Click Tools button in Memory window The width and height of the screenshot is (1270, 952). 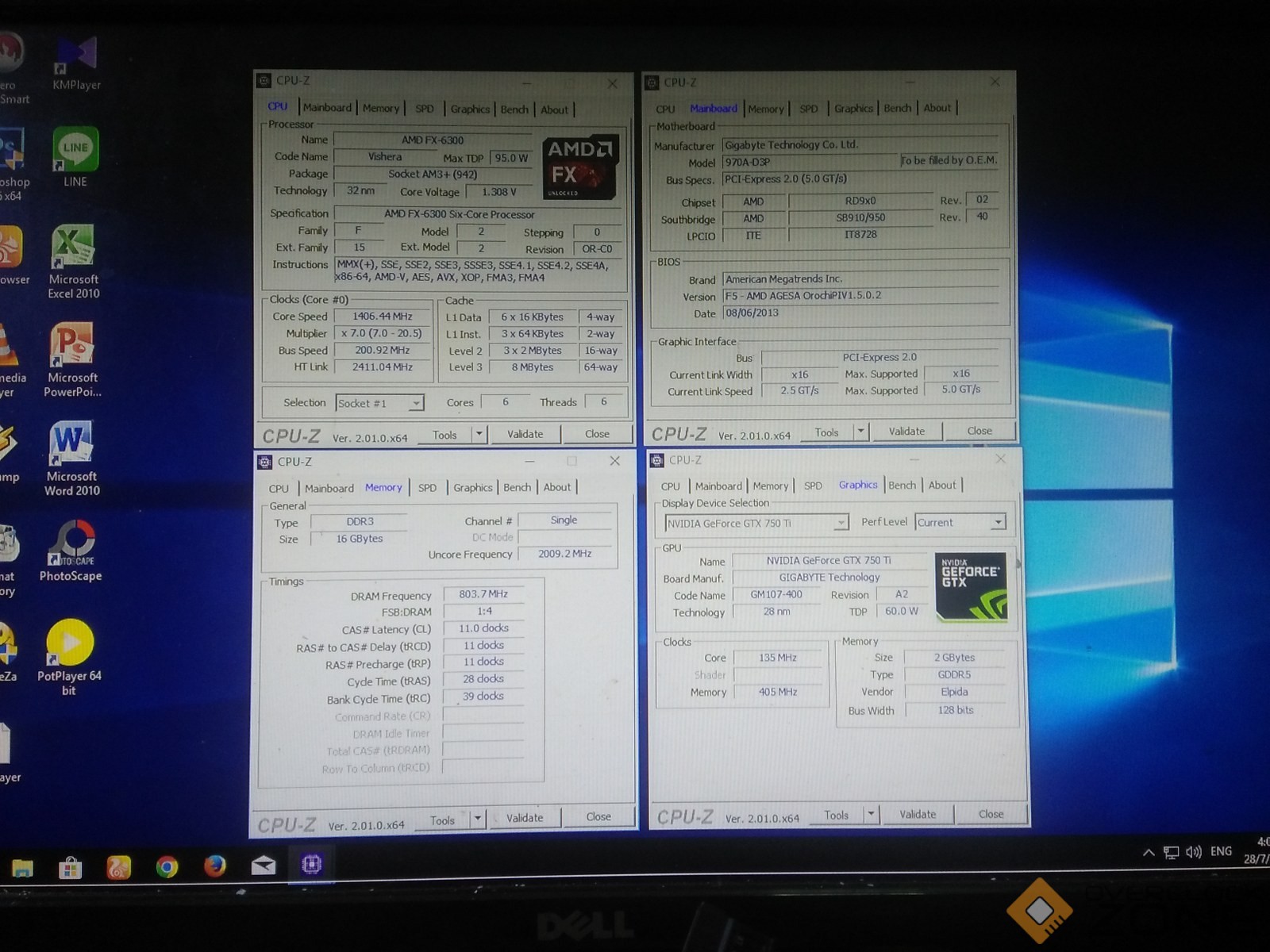(x=442, y=820)
